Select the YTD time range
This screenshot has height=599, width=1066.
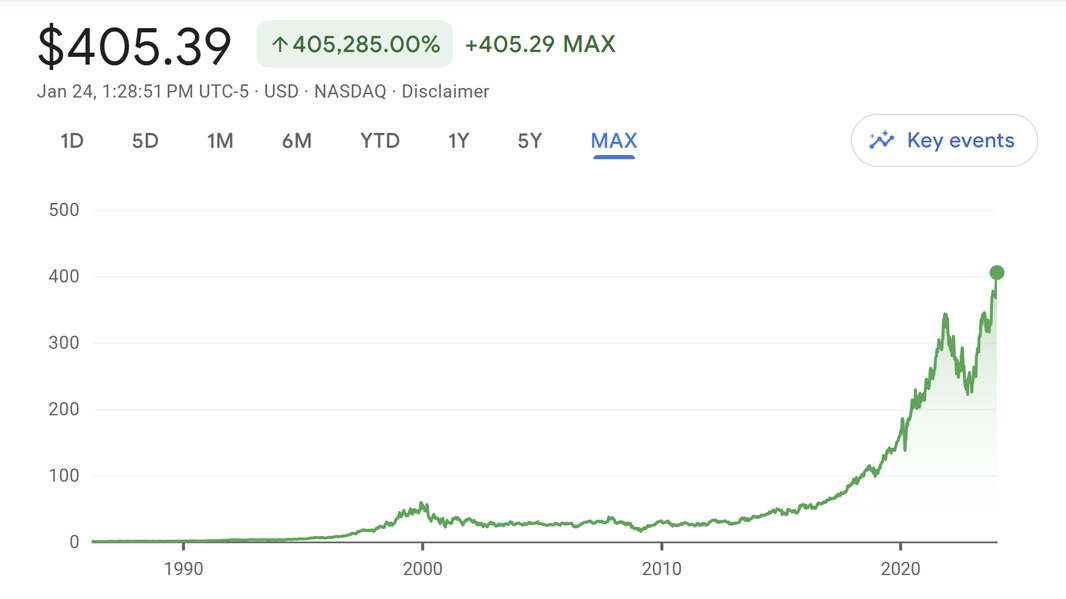click(x=379, y=141)
